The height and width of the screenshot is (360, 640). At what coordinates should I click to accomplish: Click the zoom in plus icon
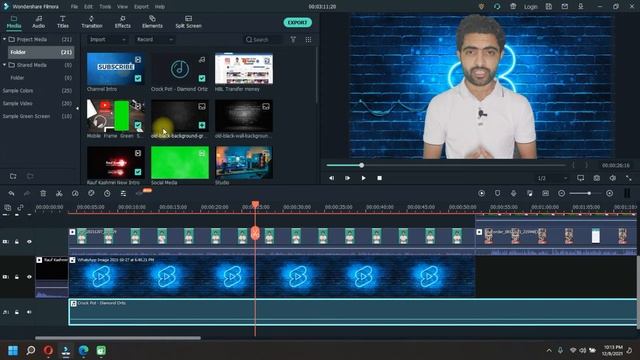pos(609,193)
